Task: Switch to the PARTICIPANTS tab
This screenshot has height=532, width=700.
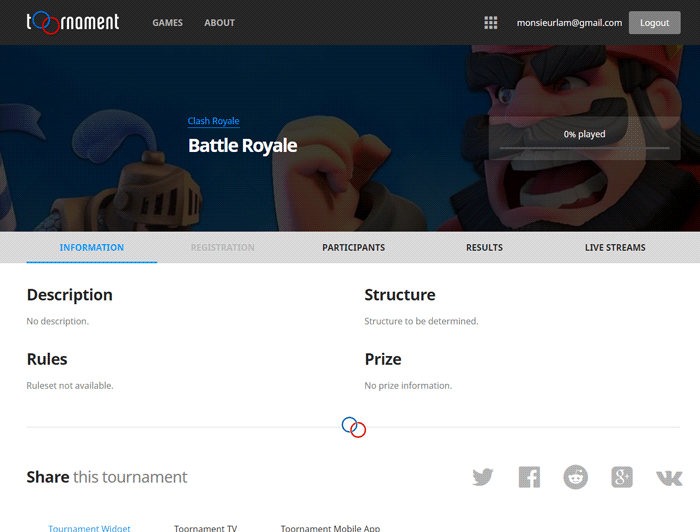Action: [x=354, y=247]
